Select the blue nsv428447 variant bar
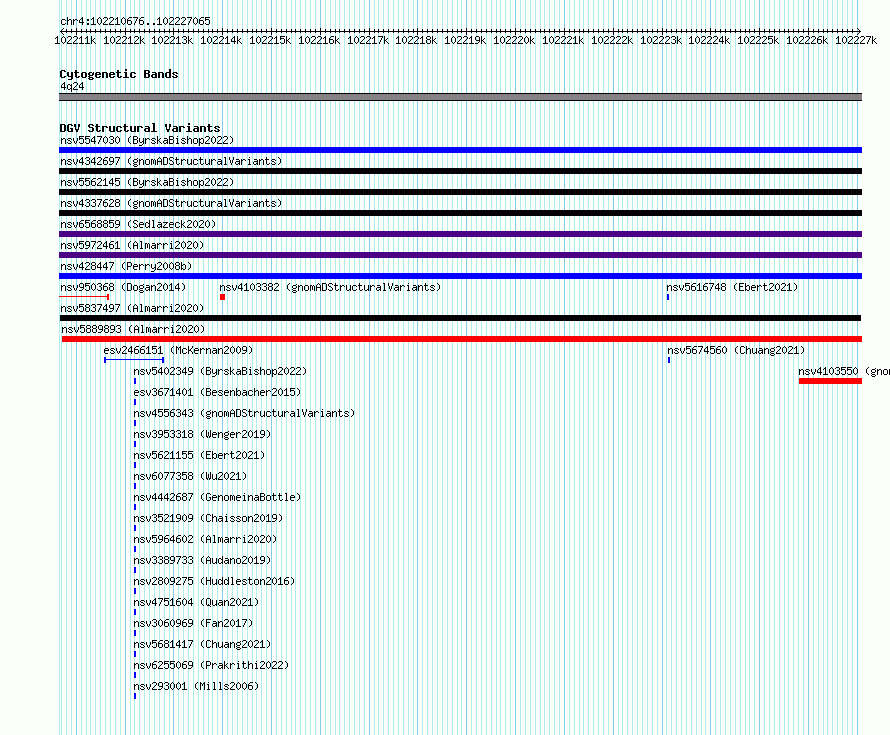The image size is (890, 735). coord(460,276)
